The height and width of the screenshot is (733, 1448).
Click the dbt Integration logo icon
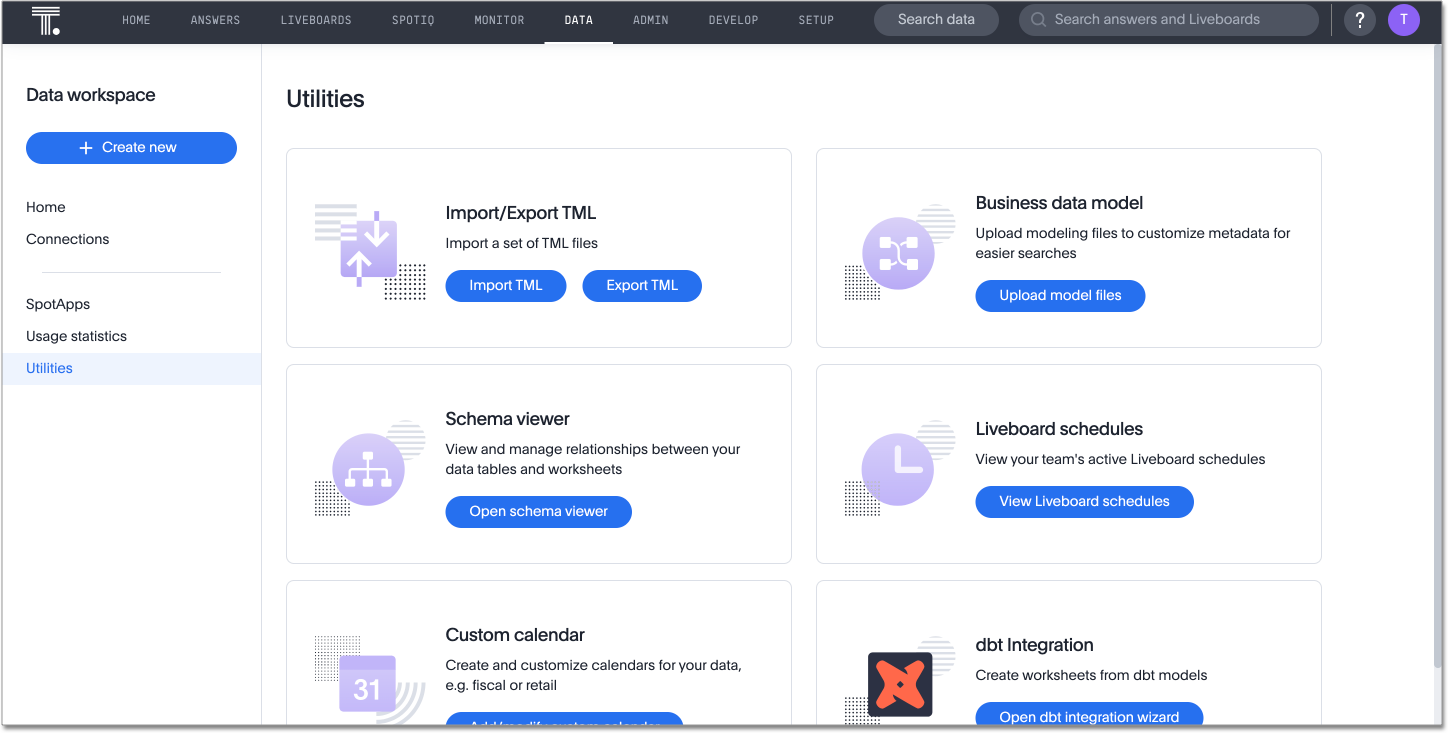pos(899,684)
